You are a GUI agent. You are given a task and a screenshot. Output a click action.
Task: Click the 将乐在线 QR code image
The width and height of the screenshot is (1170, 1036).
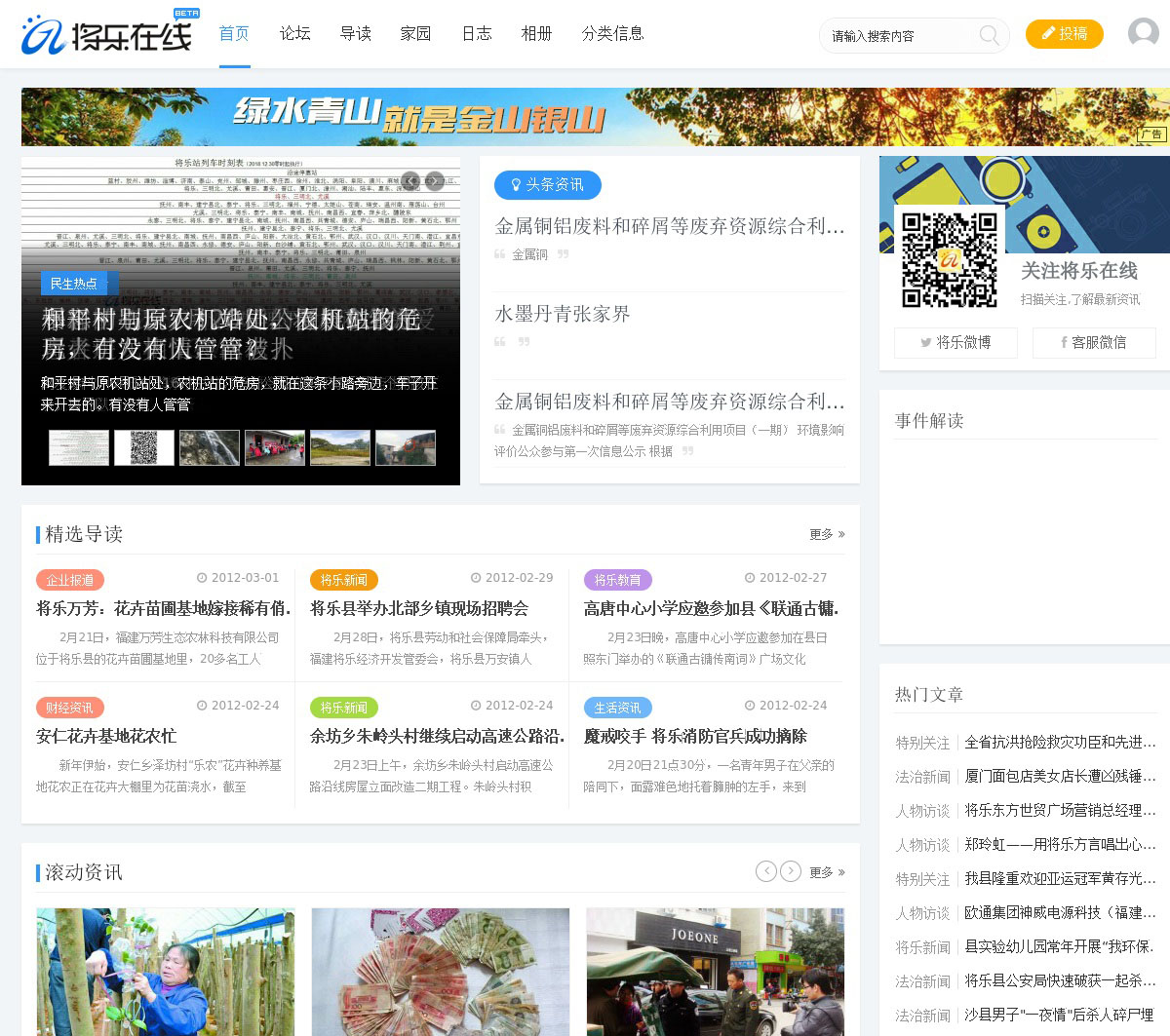pyautogui.click(x=950, y=259)
